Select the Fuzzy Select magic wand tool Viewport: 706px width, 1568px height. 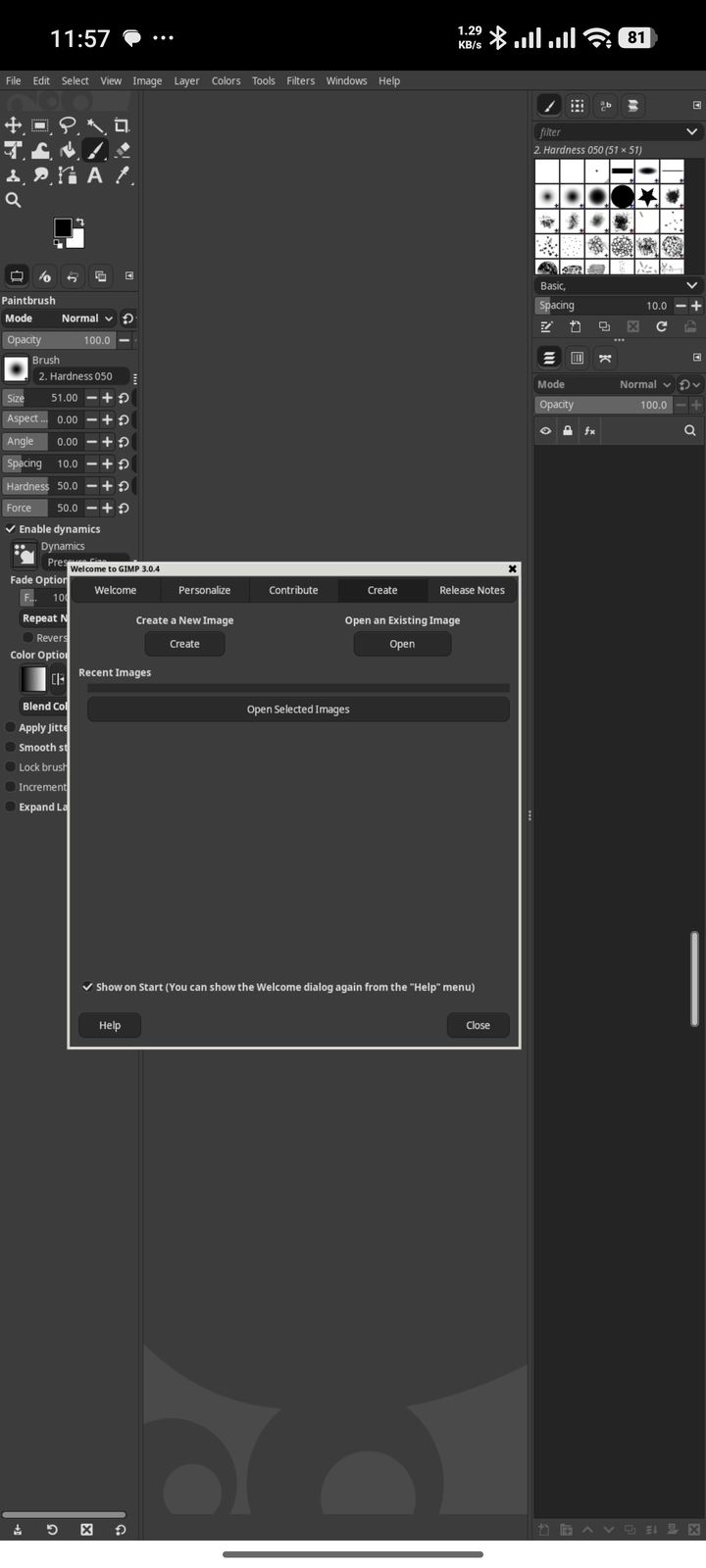(x=95, y=125)
